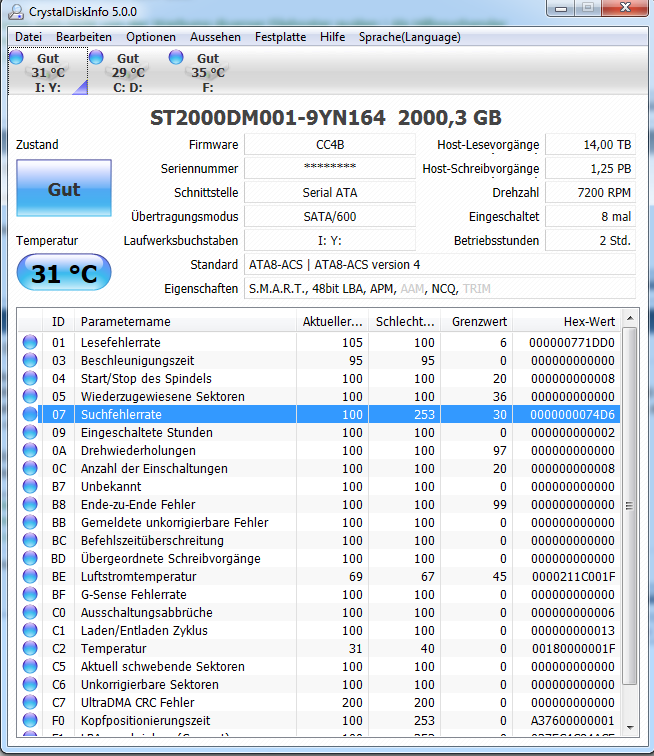Open the Festplatte menu
The height and width of the screenshot is (756, 654).
pos(281,37)
